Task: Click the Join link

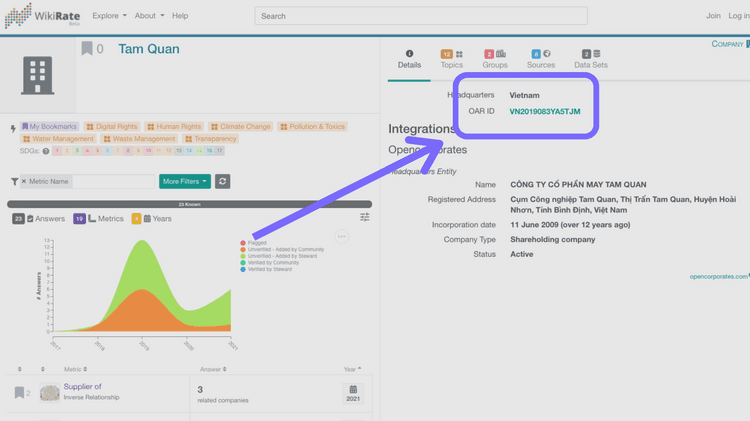Action: (x=713, y=16)
